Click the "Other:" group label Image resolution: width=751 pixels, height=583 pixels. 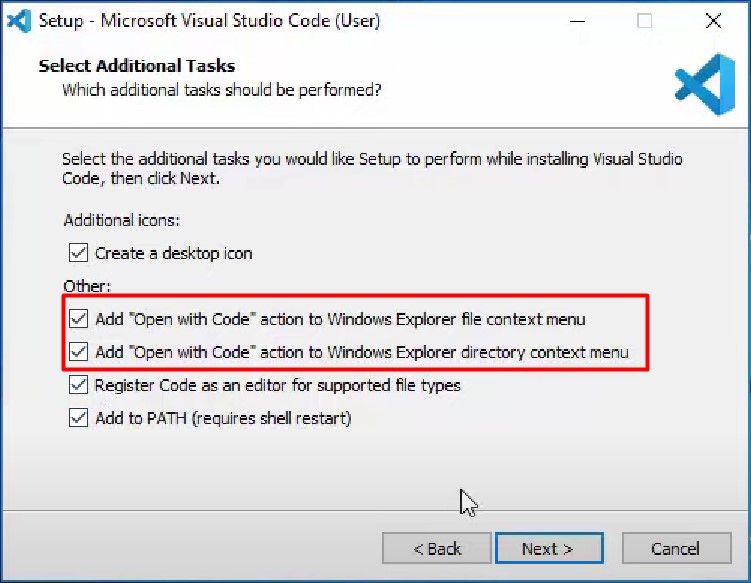85,286
